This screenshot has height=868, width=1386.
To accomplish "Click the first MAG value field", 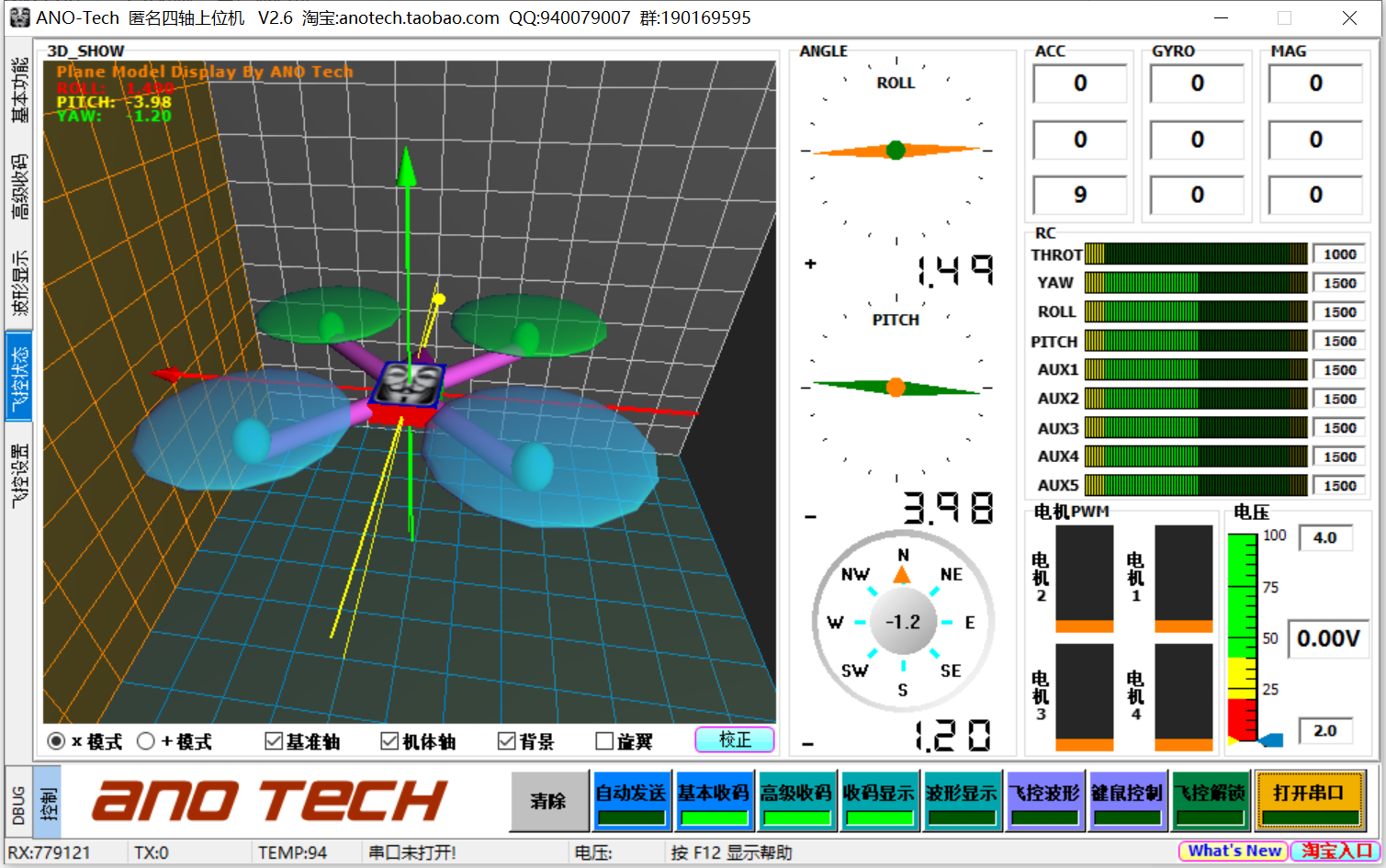I will (1316, 84).
